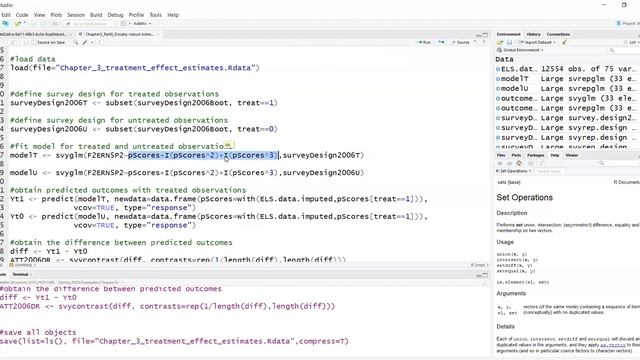The width and height of the screenshot is (640, 360).
Task: Open the Addins dropdown
Action: tap(142, 24)
